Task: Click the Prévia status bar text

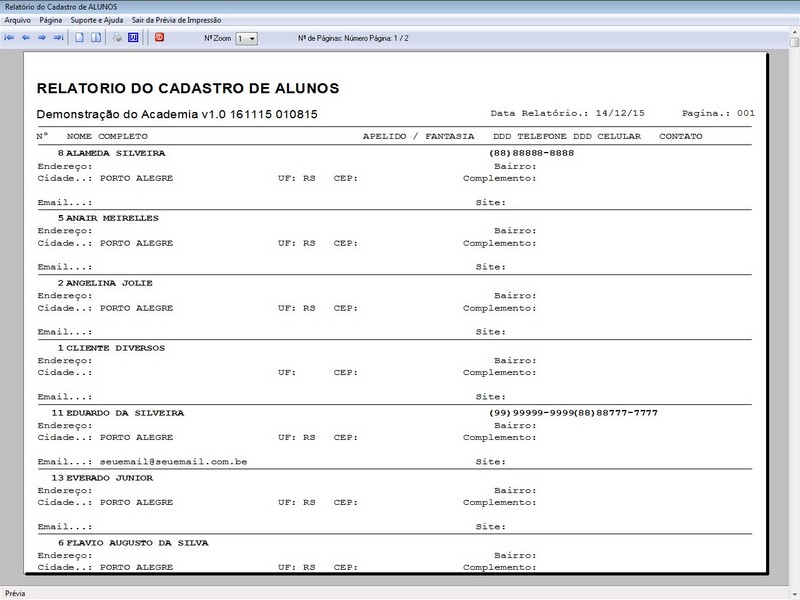Action: 15,593
